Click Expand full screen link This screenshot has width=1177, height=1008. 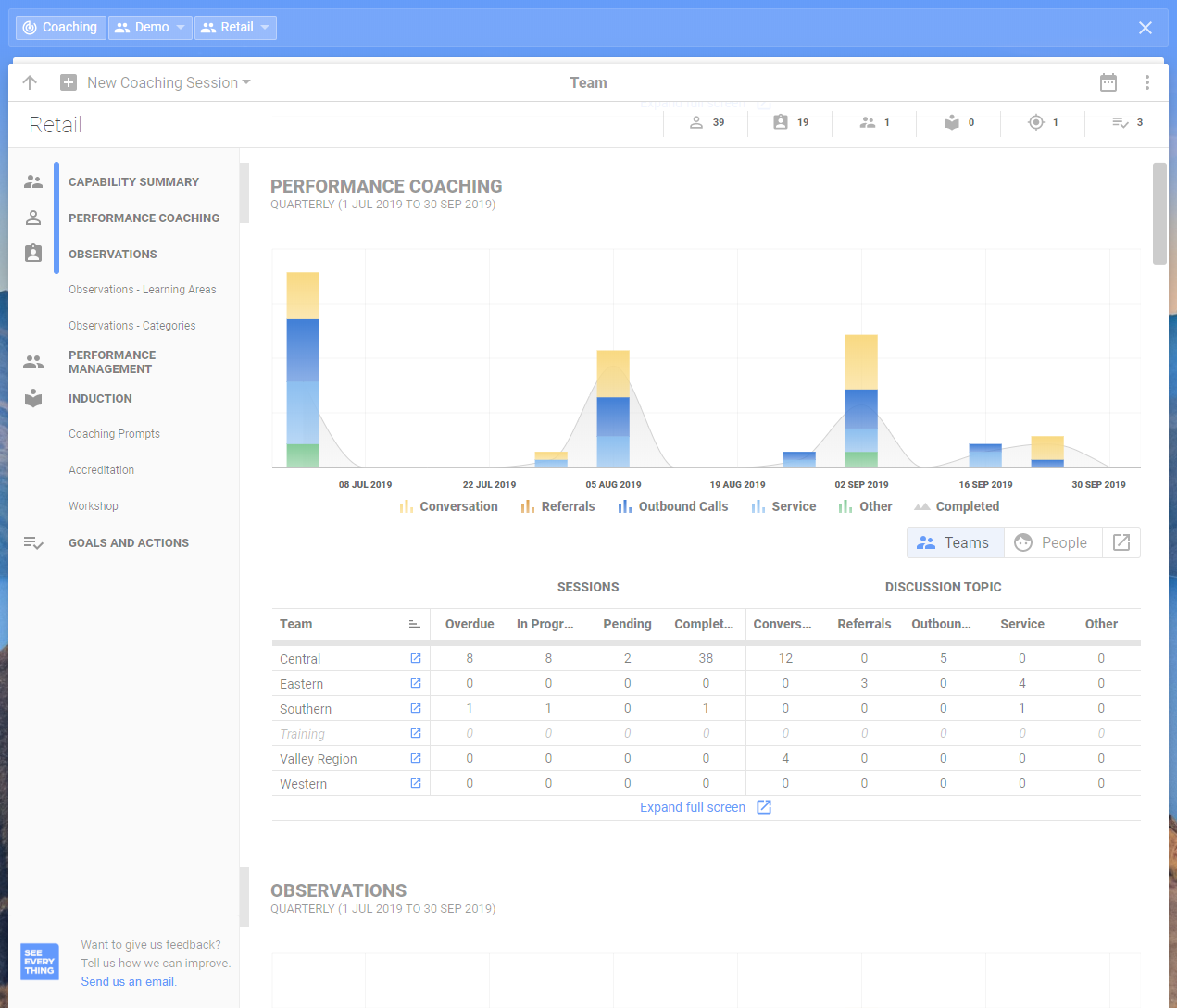click(706, 807)
